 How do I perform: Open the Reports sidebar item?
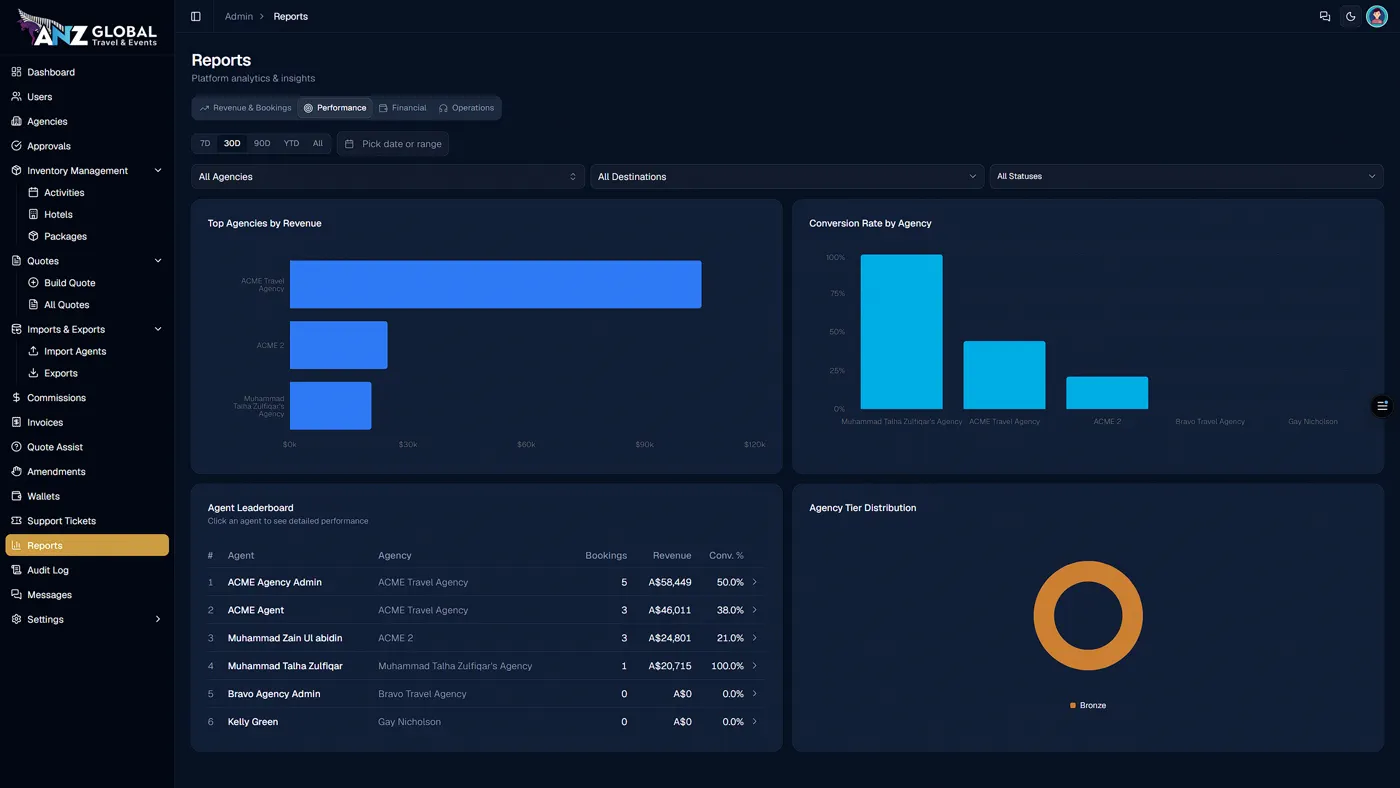click(87, 545)
